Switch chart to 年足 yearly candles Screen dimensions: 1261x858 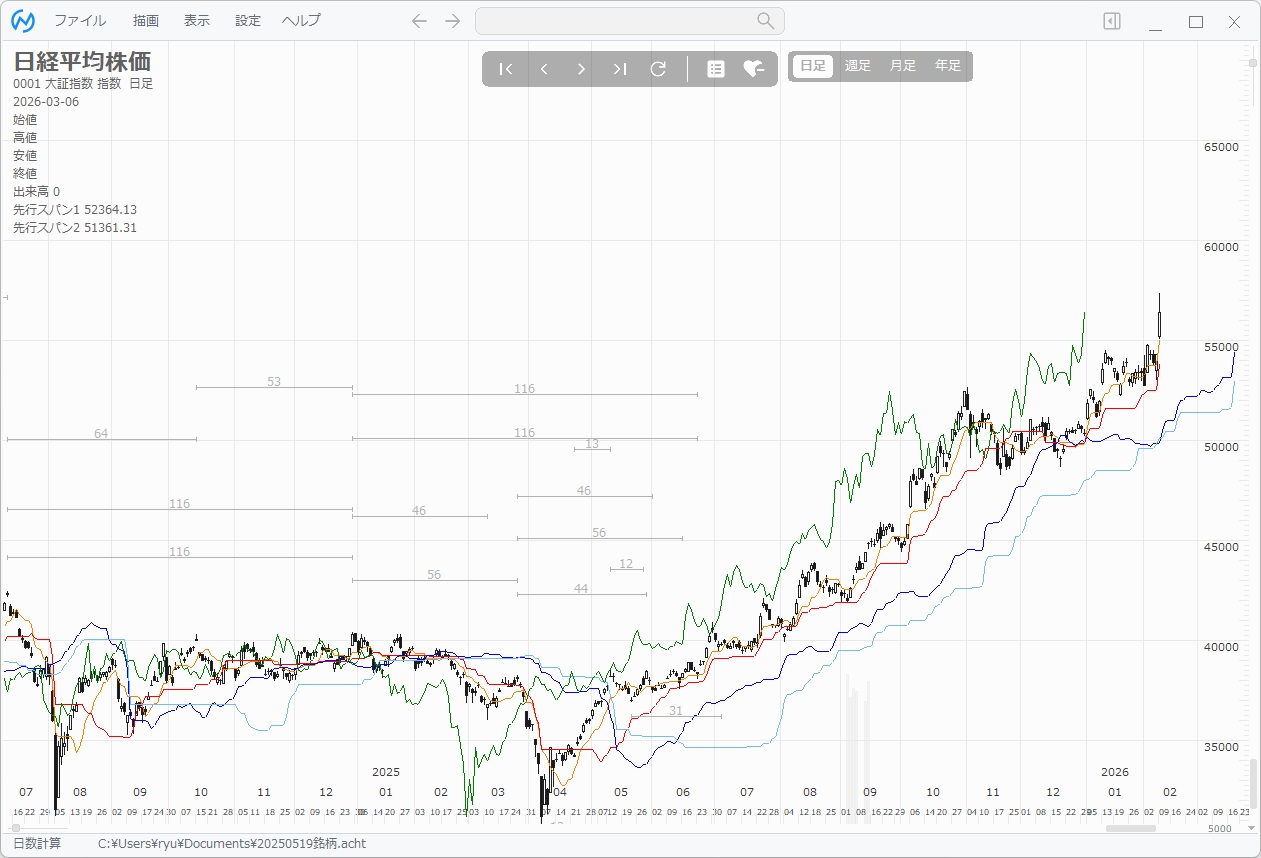tap(948, 66)
